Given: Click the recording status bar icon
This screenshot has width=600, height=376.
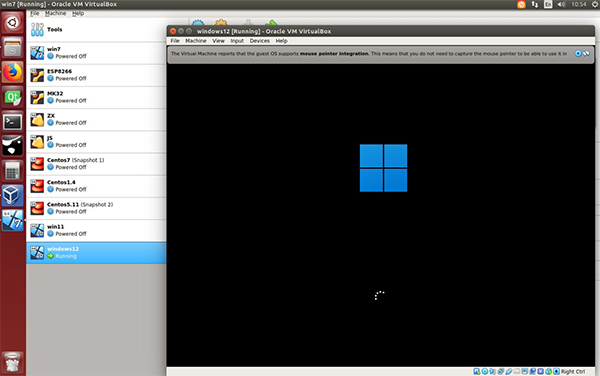Looking at the screenshot, I should pyautogui.click(x=533, y=371).
